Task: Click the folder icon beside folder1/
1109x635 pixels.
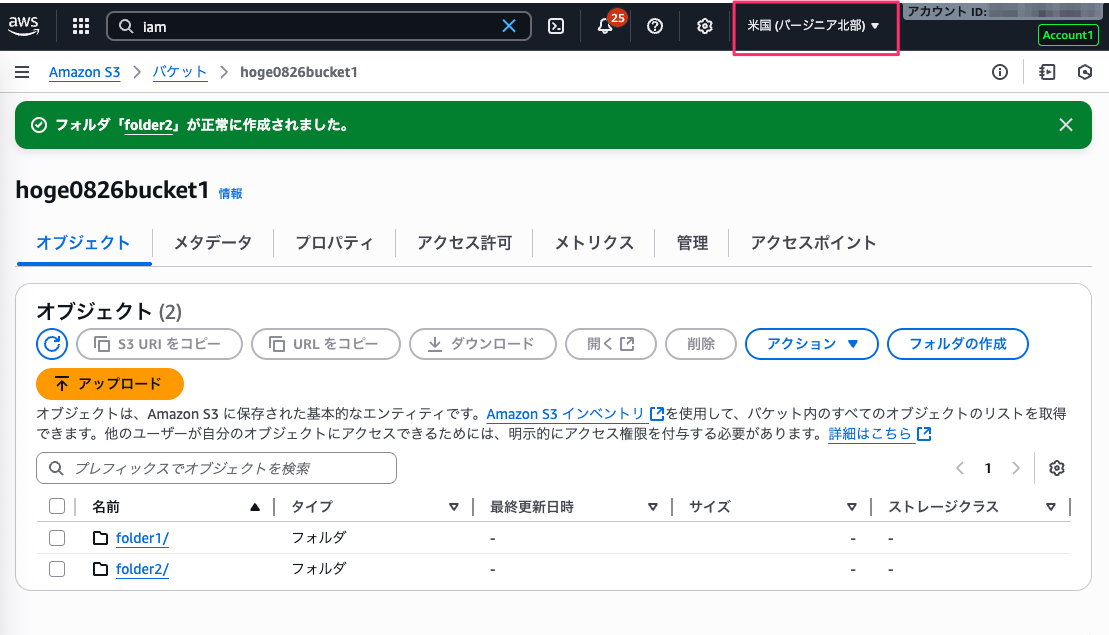Action: click(100, 538)
